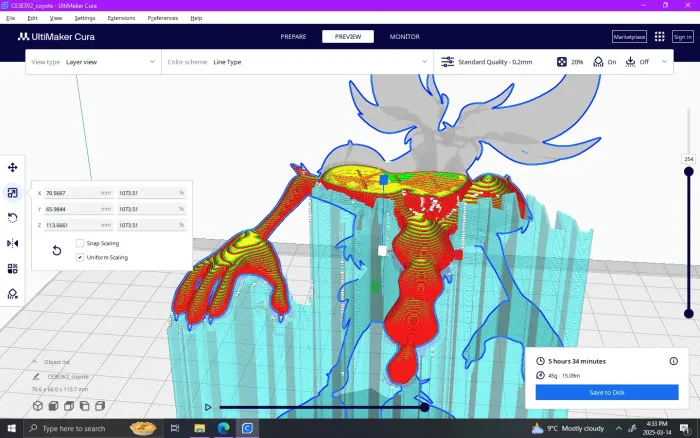Screen dimensions: 700x438
Task: Collapse the Object list panel
Action: coord(35,362)
